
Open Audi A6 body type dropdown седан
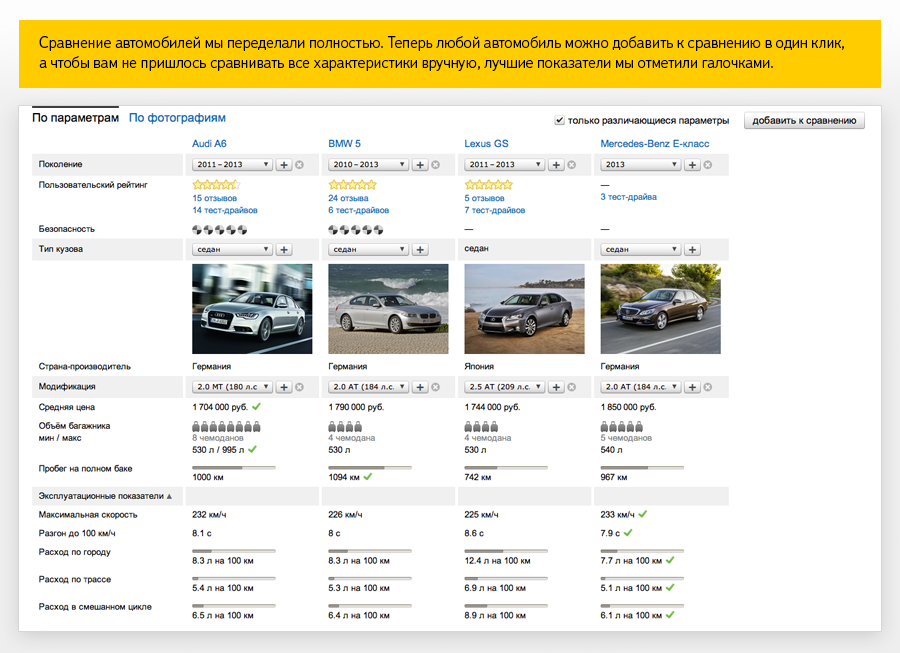coord(232,250)
